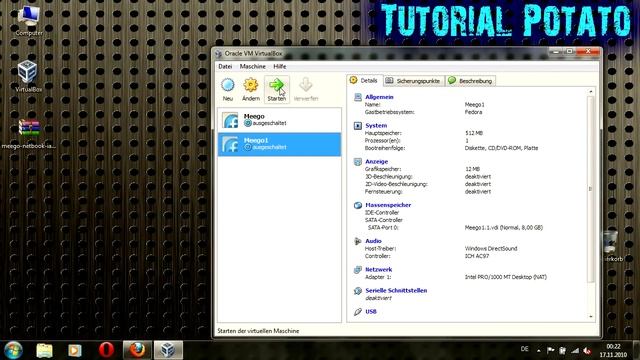Select the meego-netbook archive on desktop

click(x=29, y=133)
